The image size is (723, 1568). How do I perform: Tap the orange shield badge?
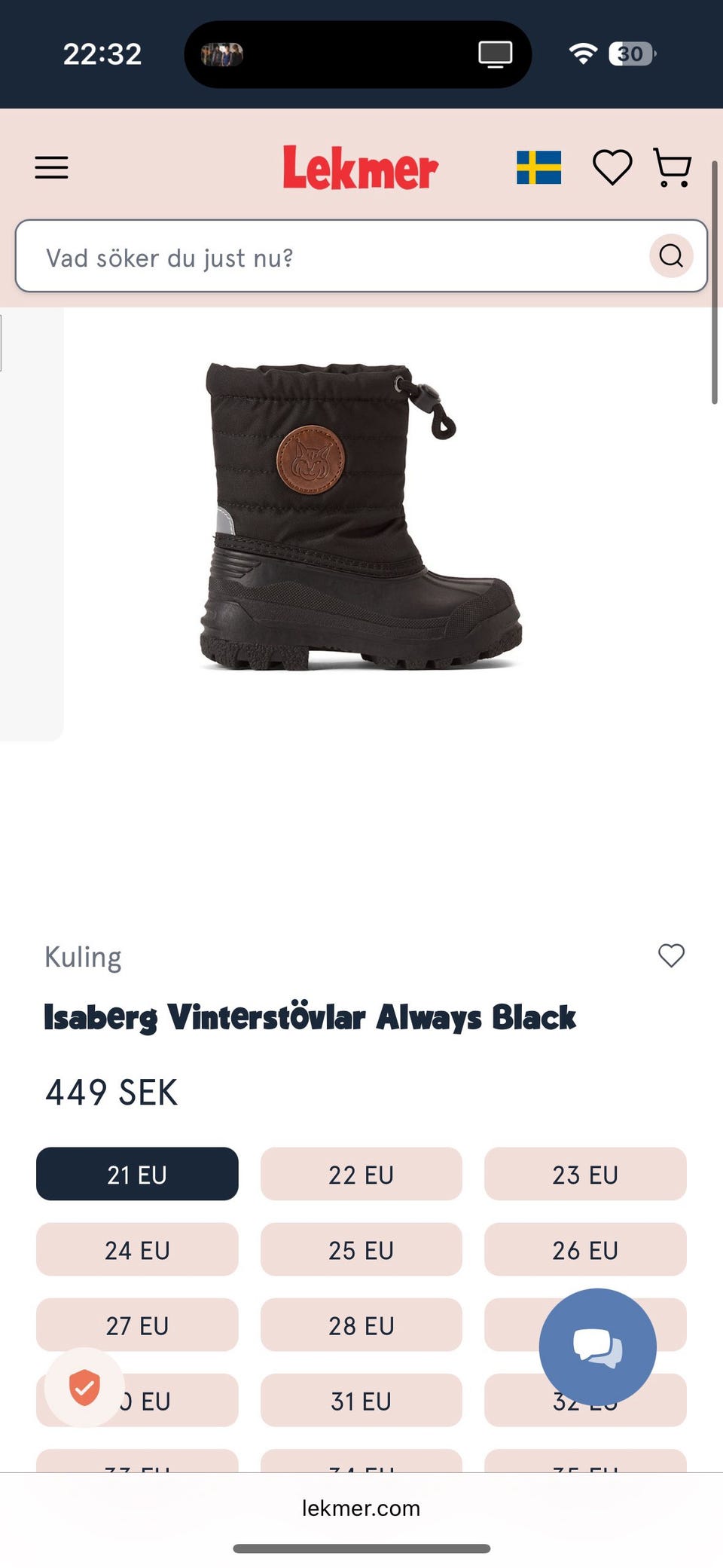tap(84, 1387)
